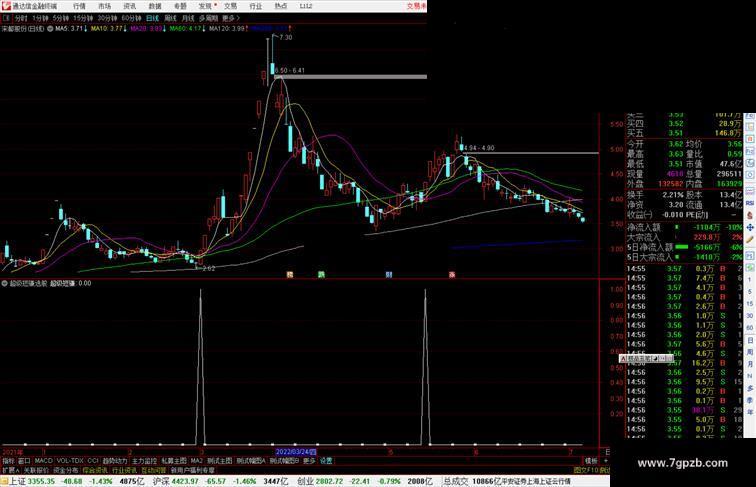Viewport: 756px width, 487px height.
Task: Open the 市场 menu
Action: point(104,6)
